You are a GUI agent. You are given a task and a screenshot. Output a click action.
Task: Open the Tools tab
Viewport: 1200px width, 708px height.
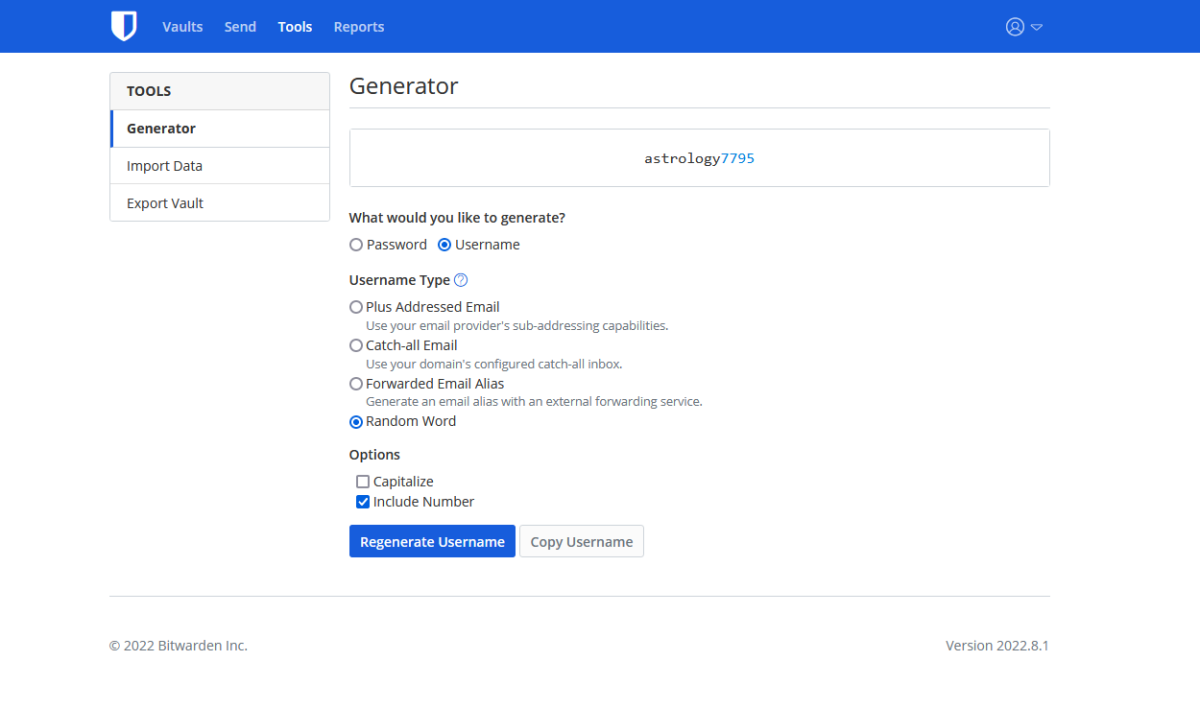[x=295, y=27]
